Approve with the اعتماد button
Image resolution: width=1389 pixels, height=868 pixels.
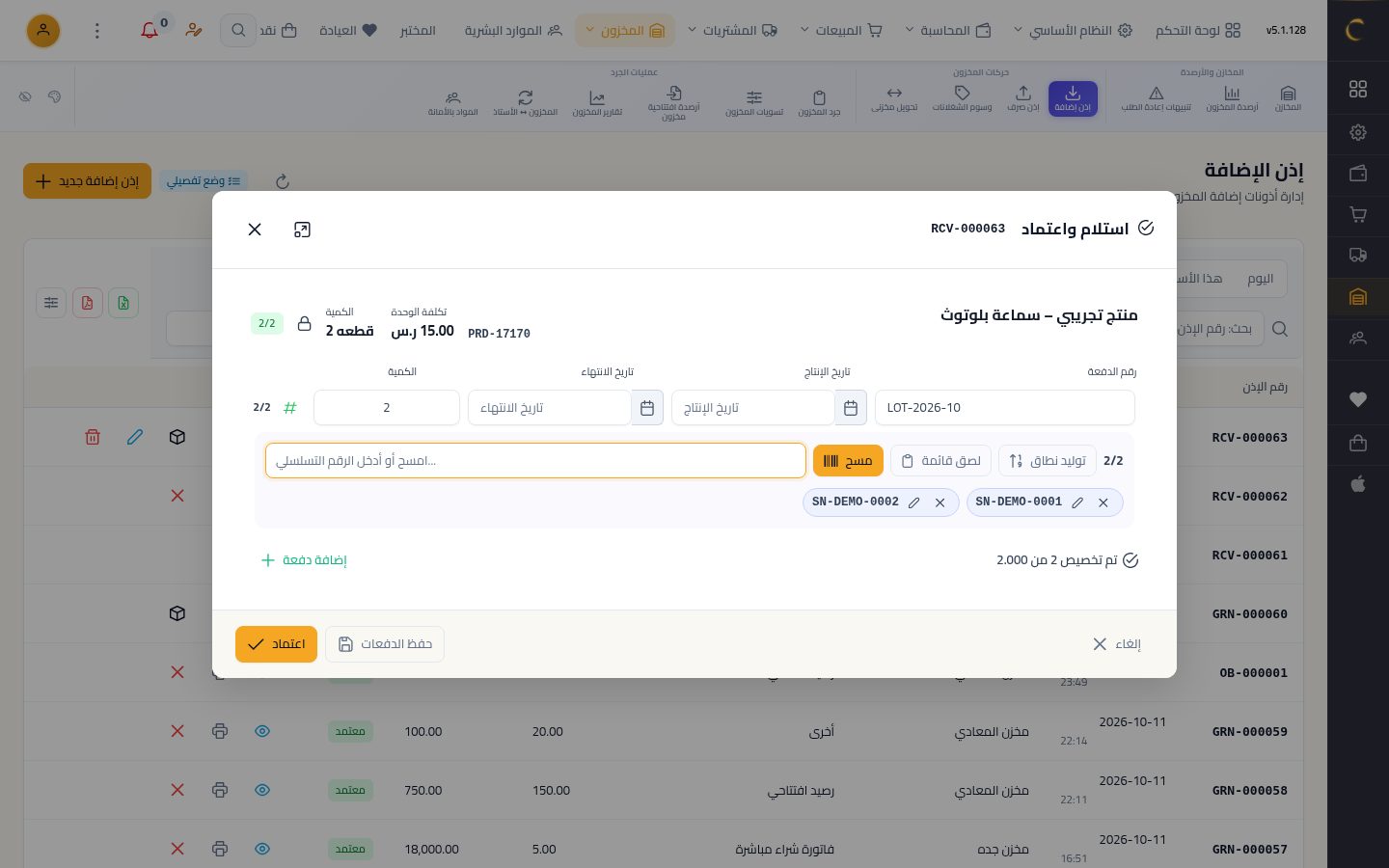[276, 644]
